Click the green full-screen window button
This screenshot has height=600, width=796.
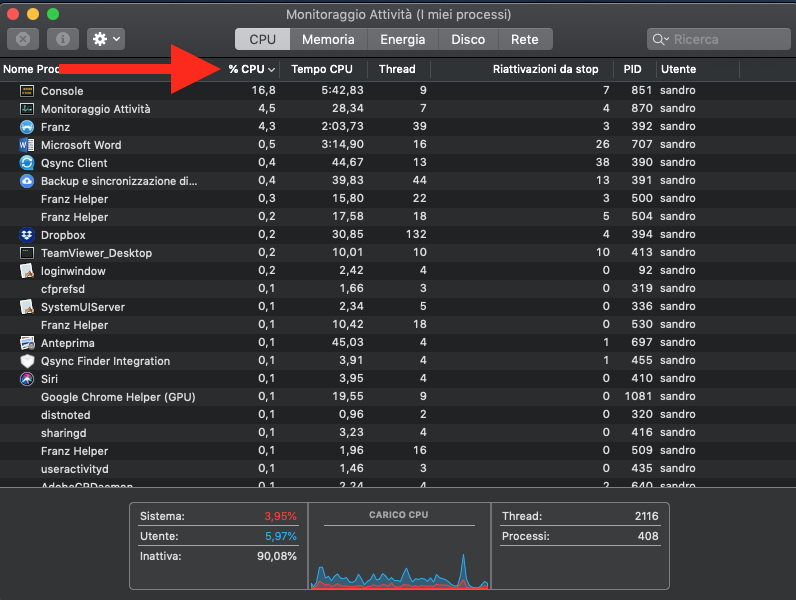[53, 14]
